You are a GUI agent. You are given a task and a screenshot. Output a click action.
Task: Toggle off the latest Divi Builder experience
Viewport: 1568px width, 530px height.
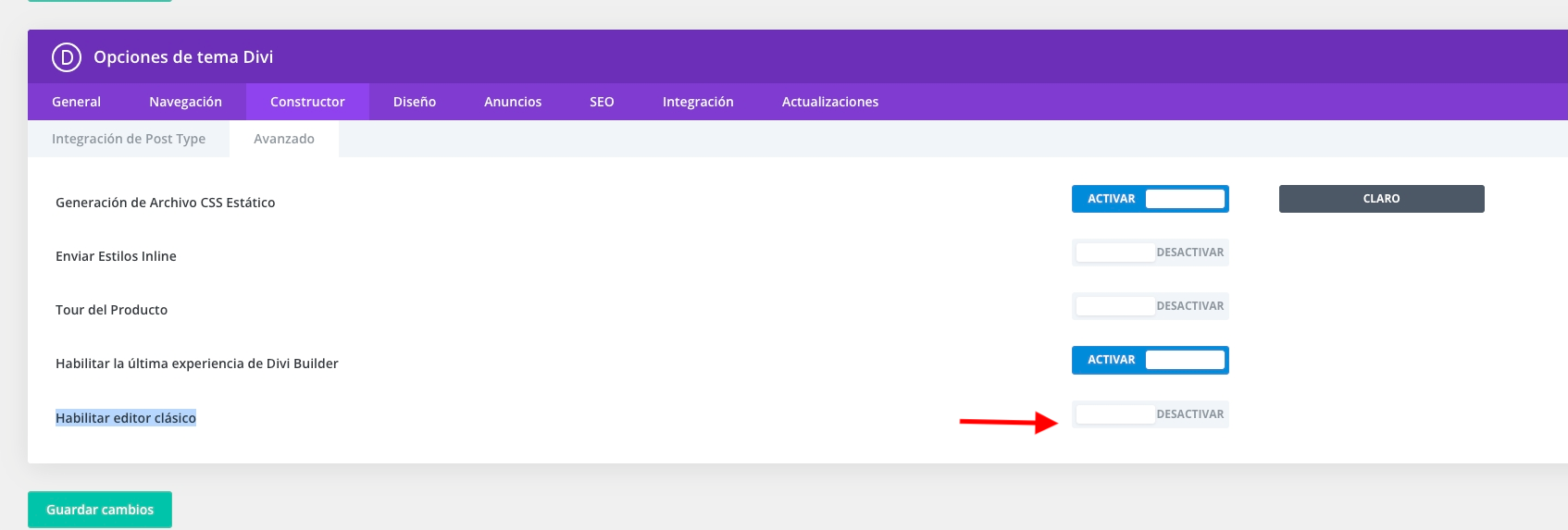pyautogui.click(x=1150, y=360)
